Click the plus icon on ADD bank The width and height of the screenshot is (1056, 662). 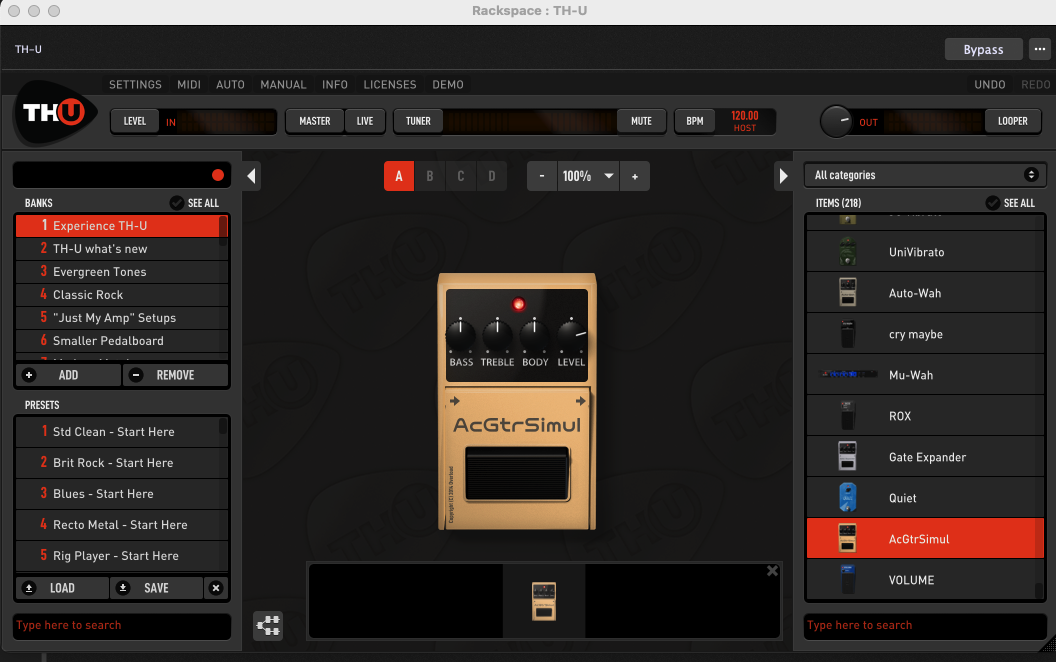point(29,375)
